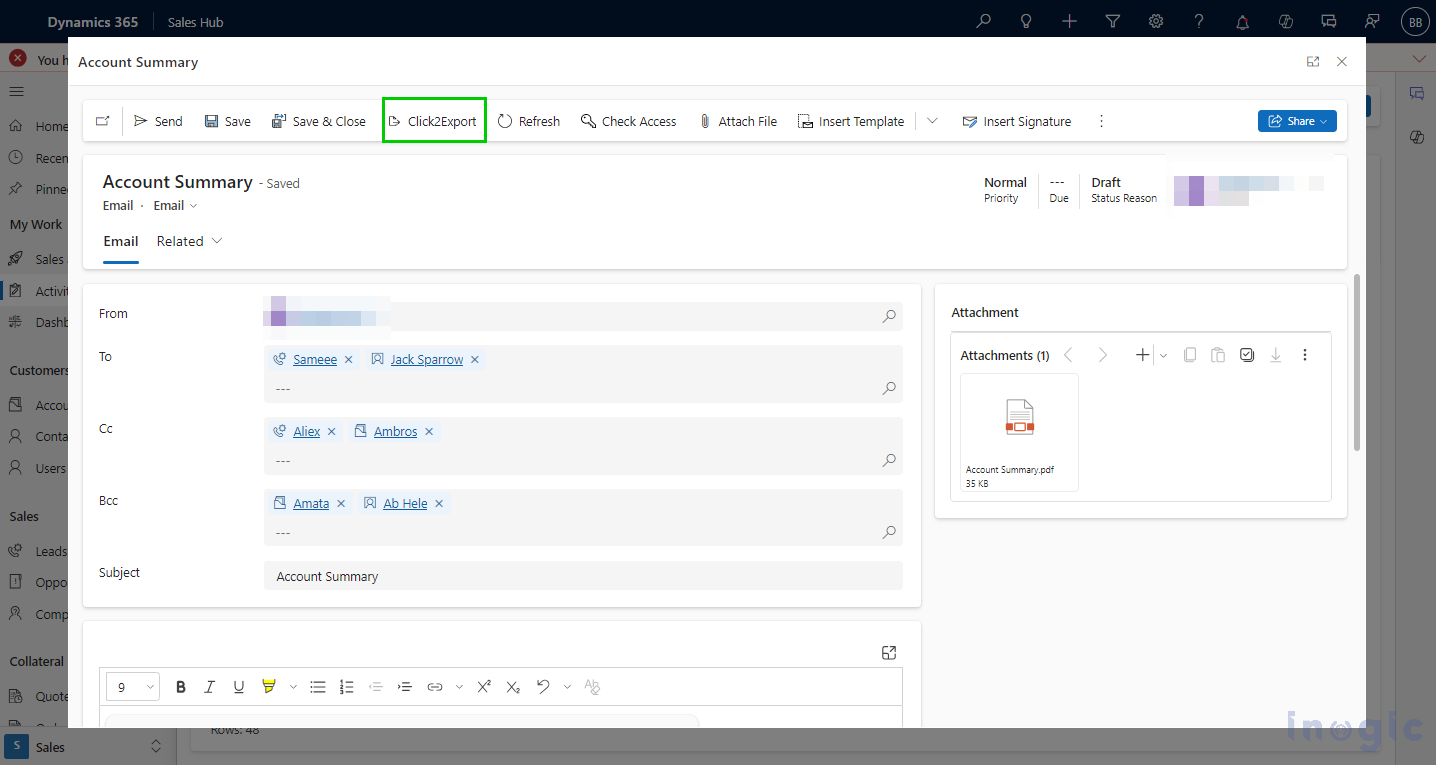Viewport: 1436px width, 765px height.
Task: Download the attachment using the download icon
Action: pos(1275,355)
